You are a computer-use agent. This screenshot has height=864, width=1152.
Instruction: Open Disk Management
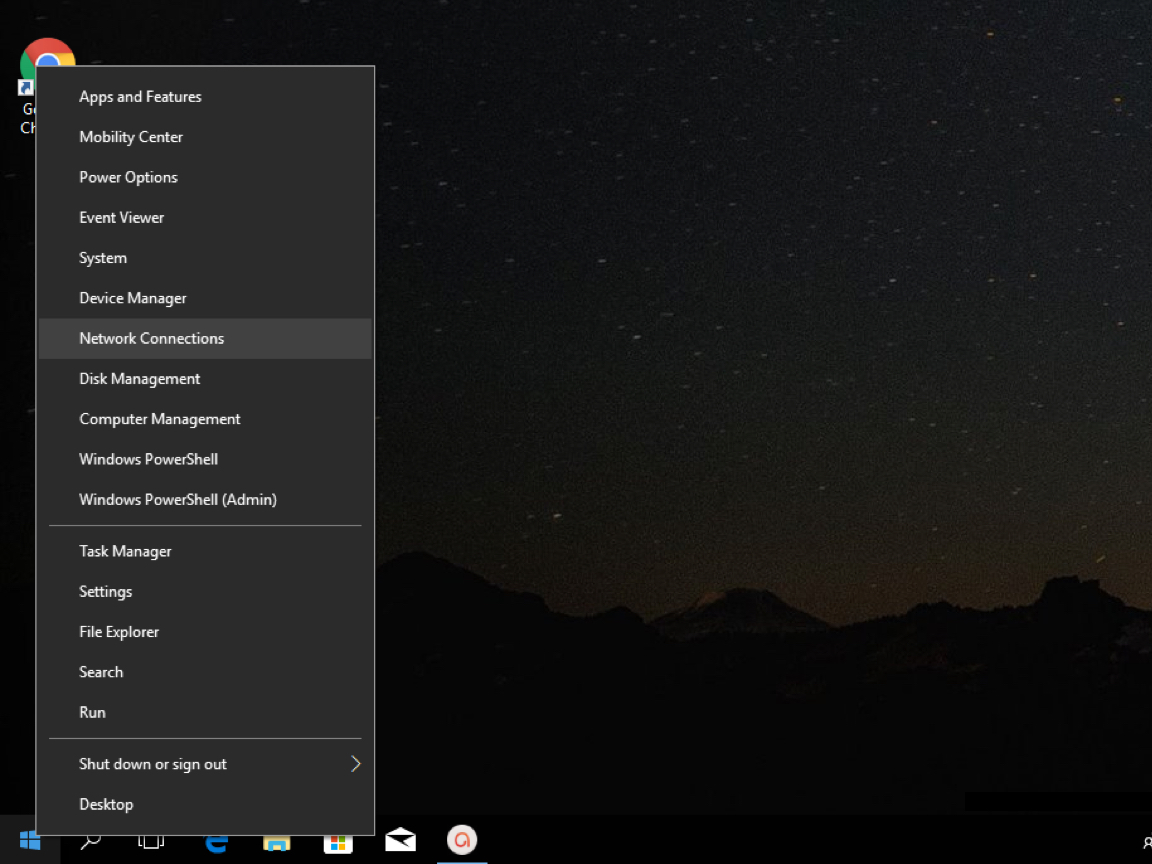pyautogui.click(x=205, y=379)
